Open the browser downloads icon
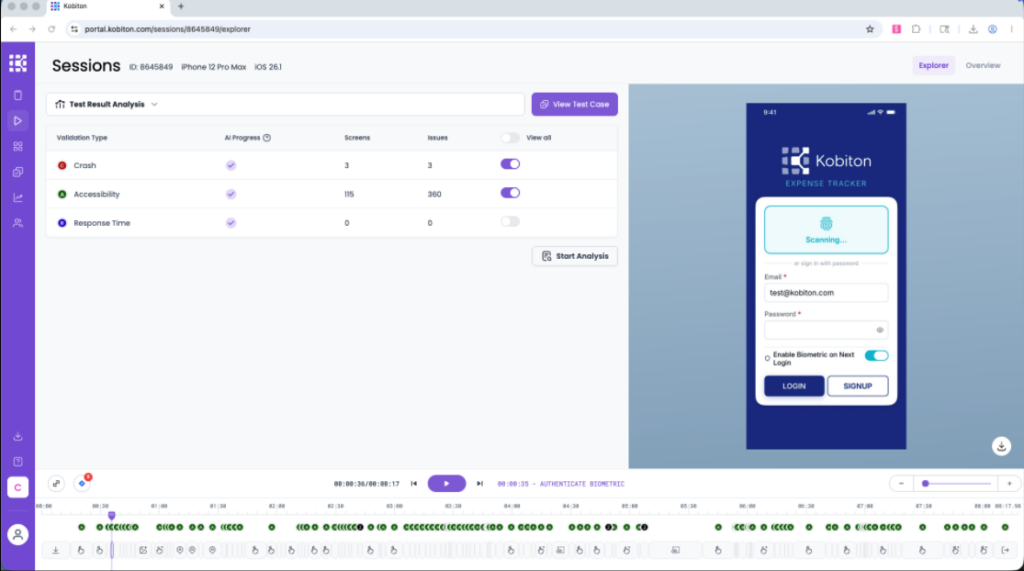This screenshot has height=571, width=1024. click(972, 29)
